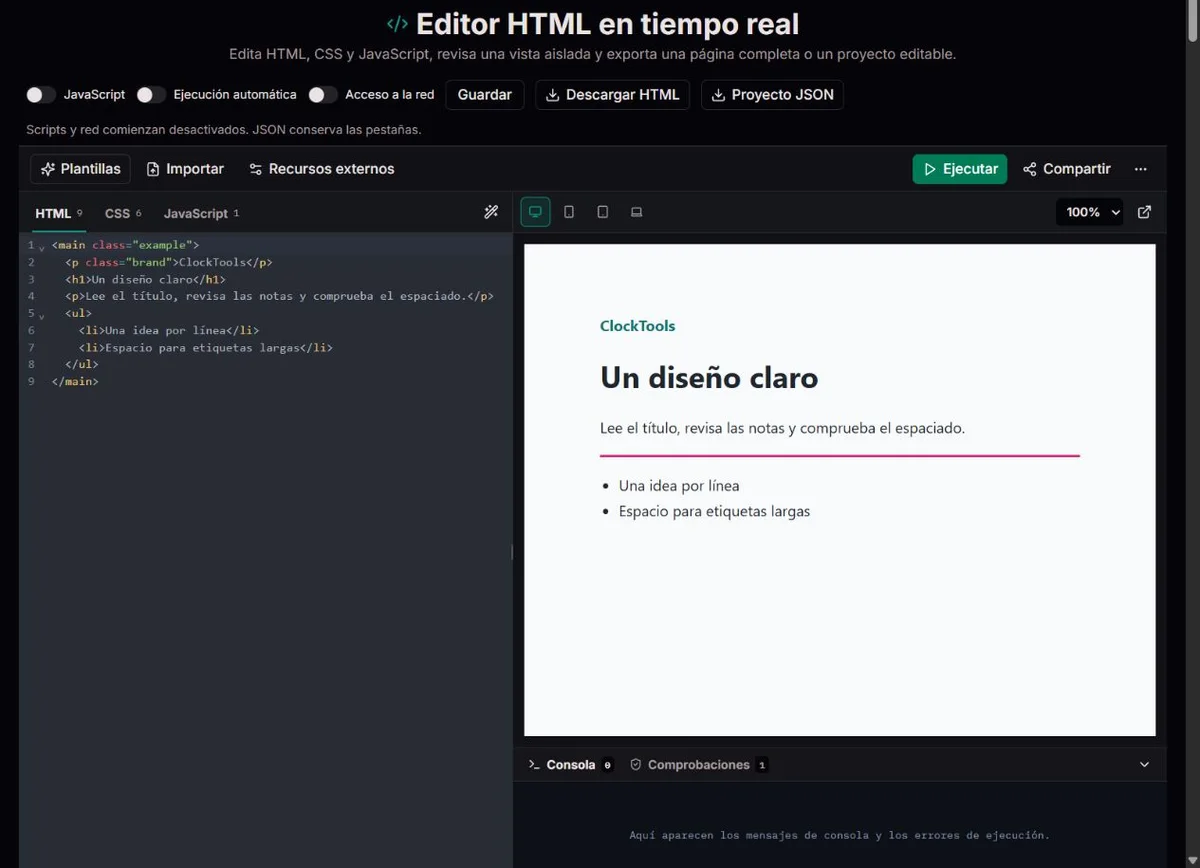1200x868 pixels.
Task: Collapse the ul element fold arrow on line 5
Action: pos(42,314)
